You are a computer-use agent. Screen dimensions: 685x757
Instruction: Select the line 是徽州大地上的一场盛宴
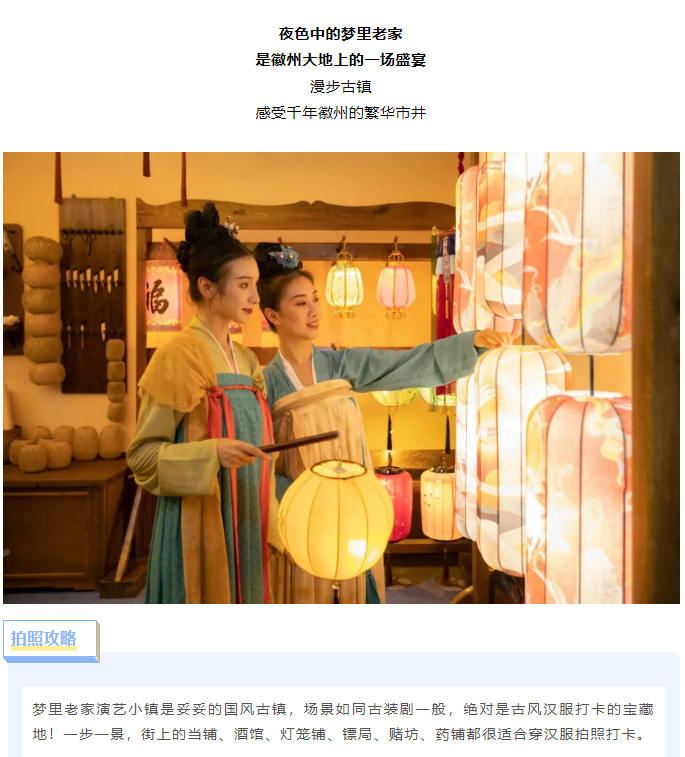pos(341,60)
